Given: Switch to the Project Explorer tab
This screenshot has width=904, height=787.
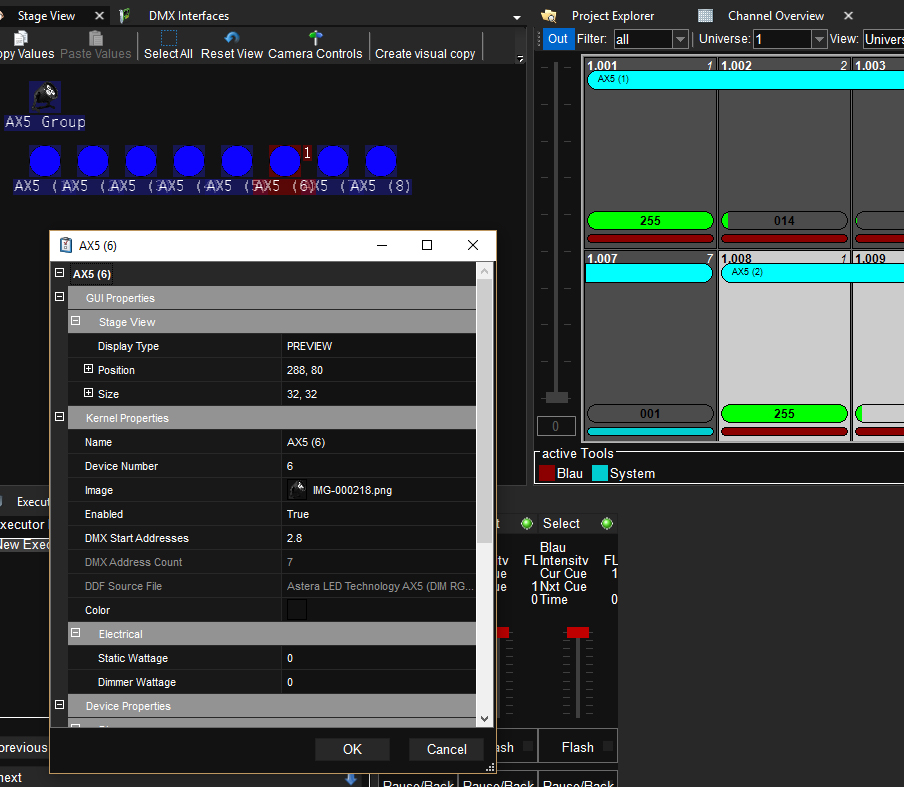Looking at the screenshot, I should pos(612,16).
